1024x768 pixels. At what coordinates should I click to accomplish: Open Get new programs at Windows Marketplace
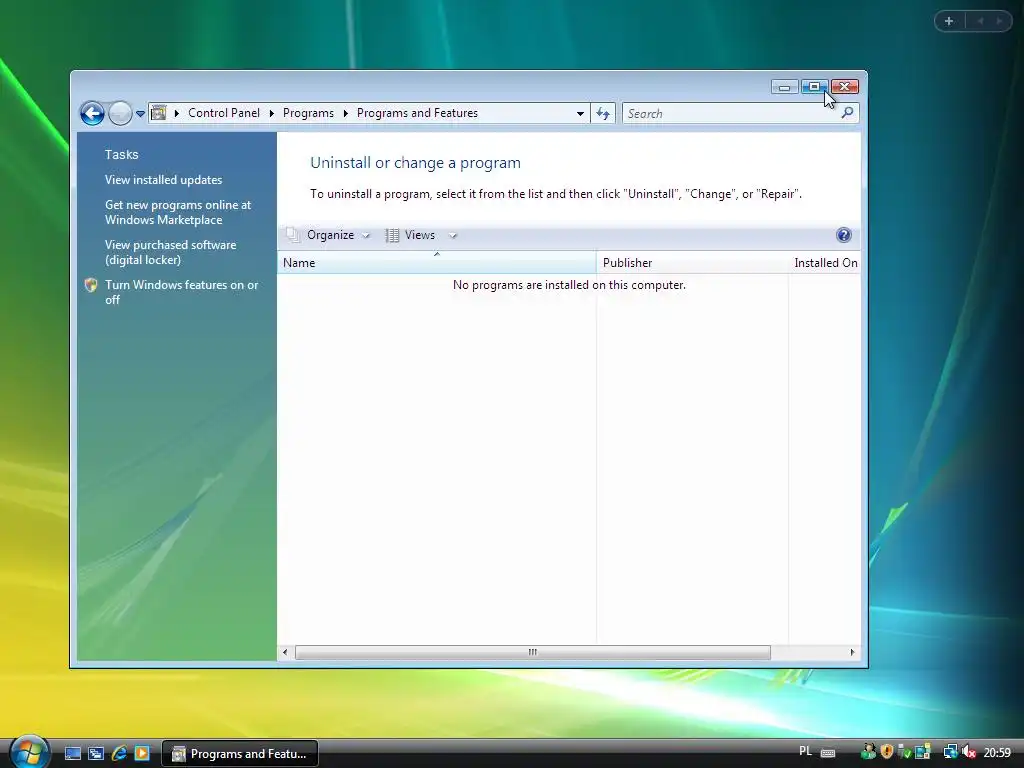click(x=178, y=212)
